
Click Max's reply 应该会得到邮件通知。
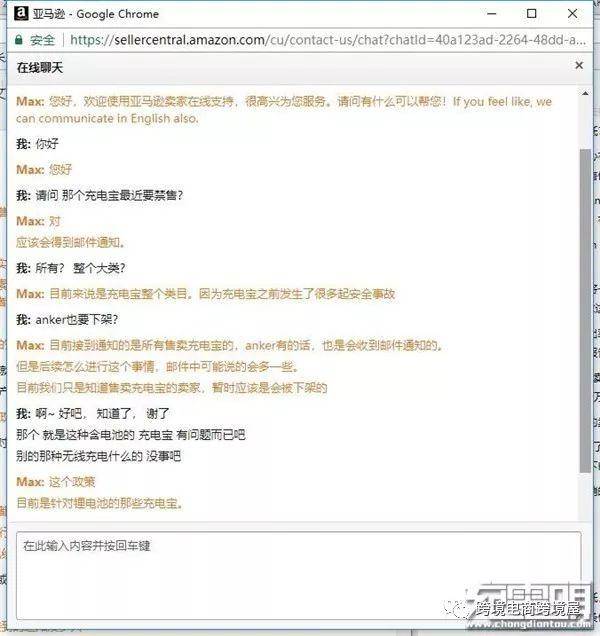click(x=71, y=243)
